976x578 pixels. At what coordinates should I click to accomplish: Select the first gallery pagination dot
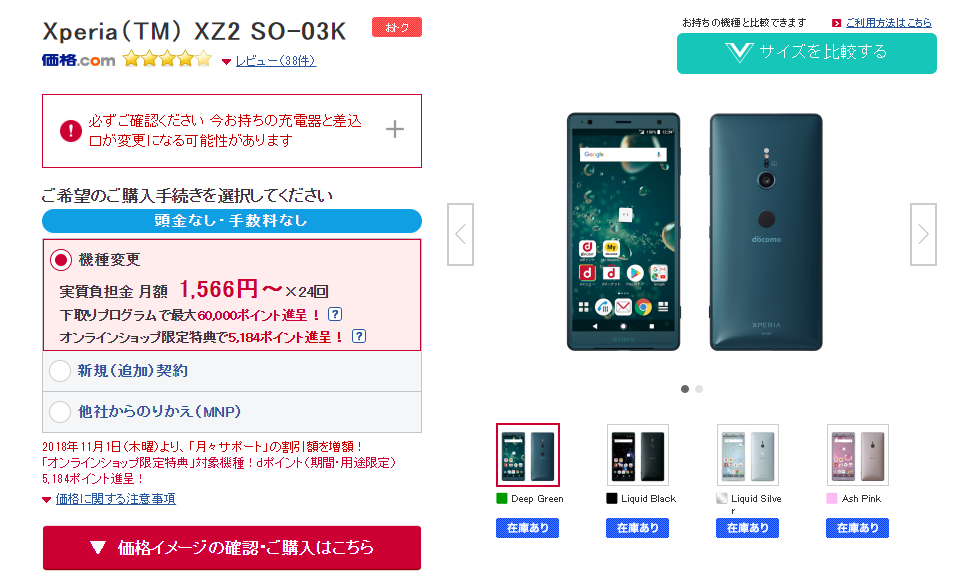pyautogui.click(x=685, y=389)
